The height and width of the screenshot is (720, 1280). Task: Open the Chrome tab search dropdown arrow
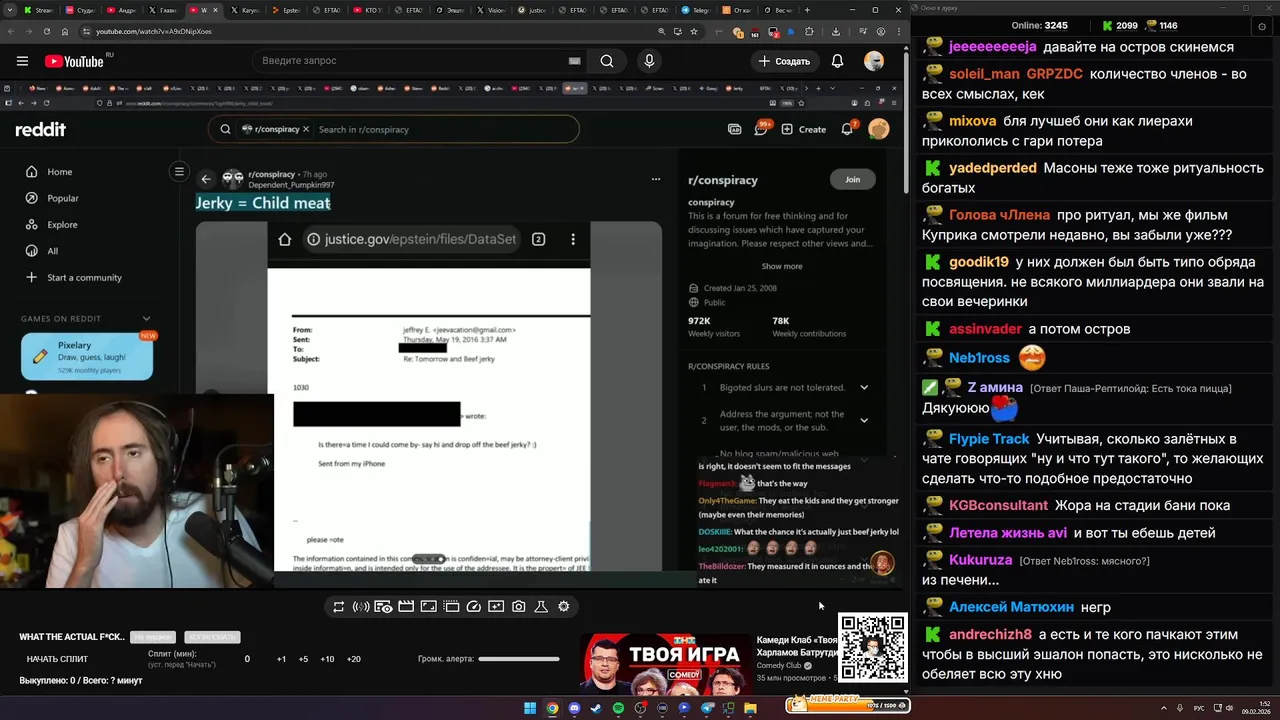[x=8, y=10]
